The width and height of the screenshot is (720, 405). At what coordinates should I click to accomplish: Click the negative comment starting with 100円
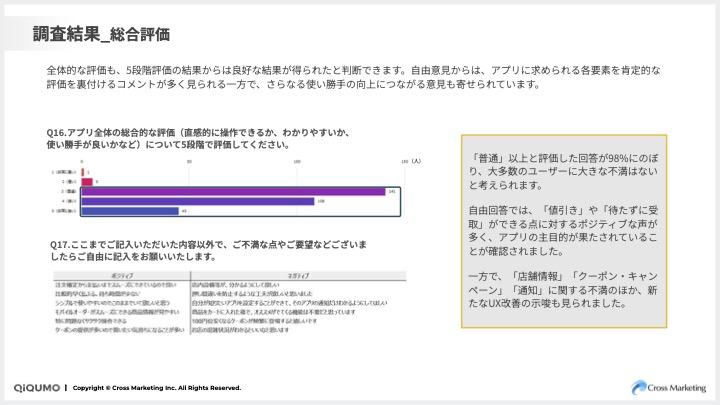point(254,321)
